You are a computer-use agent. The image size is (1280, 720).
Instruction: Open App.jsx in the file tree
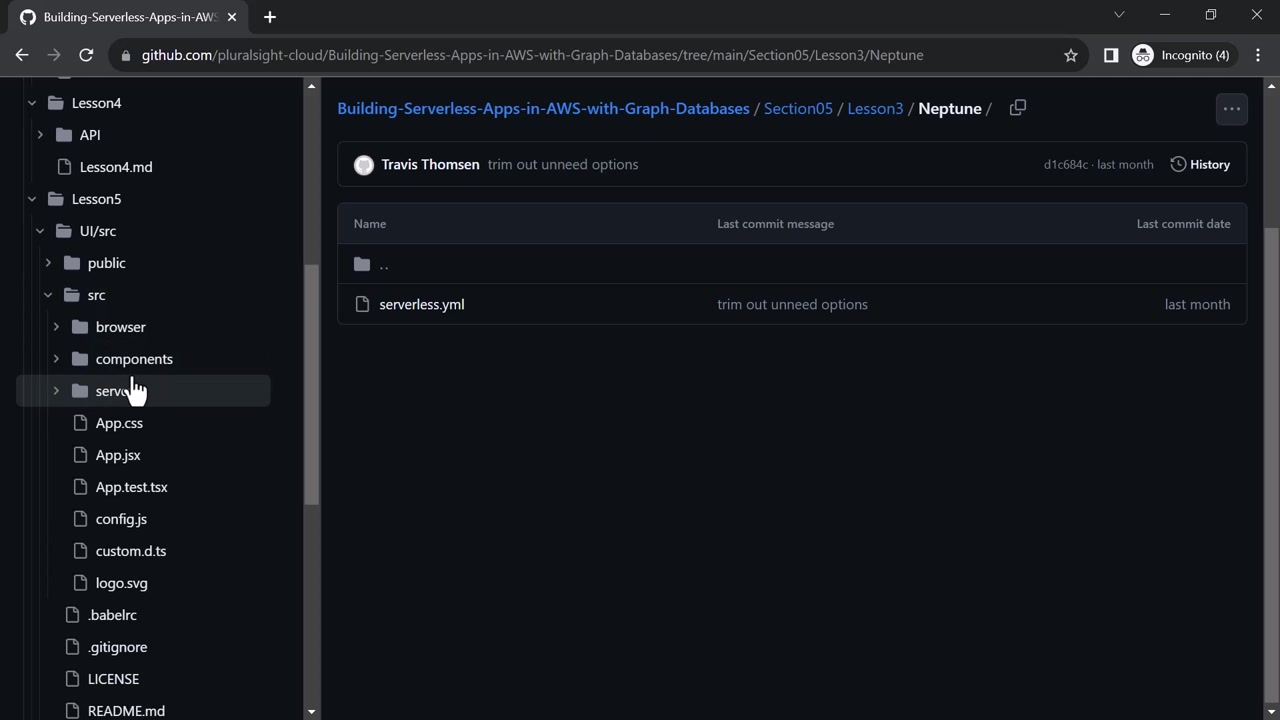(118, 455)
